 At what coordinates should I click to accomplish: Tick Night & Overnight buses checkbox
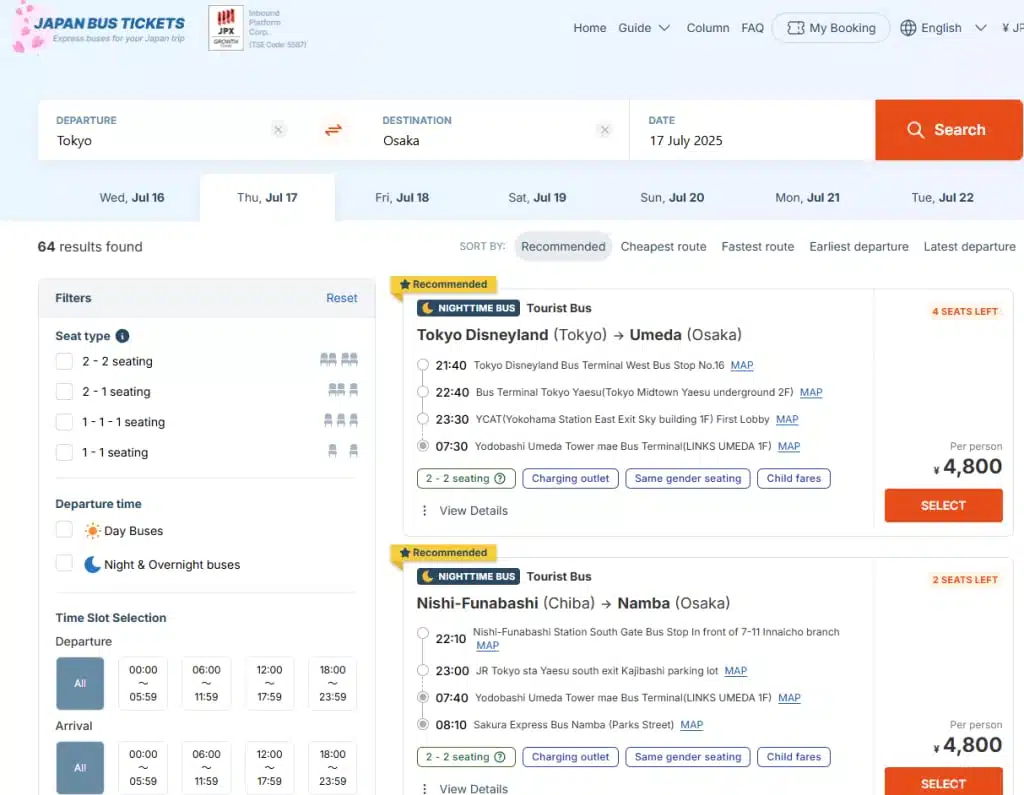[64, 564]
